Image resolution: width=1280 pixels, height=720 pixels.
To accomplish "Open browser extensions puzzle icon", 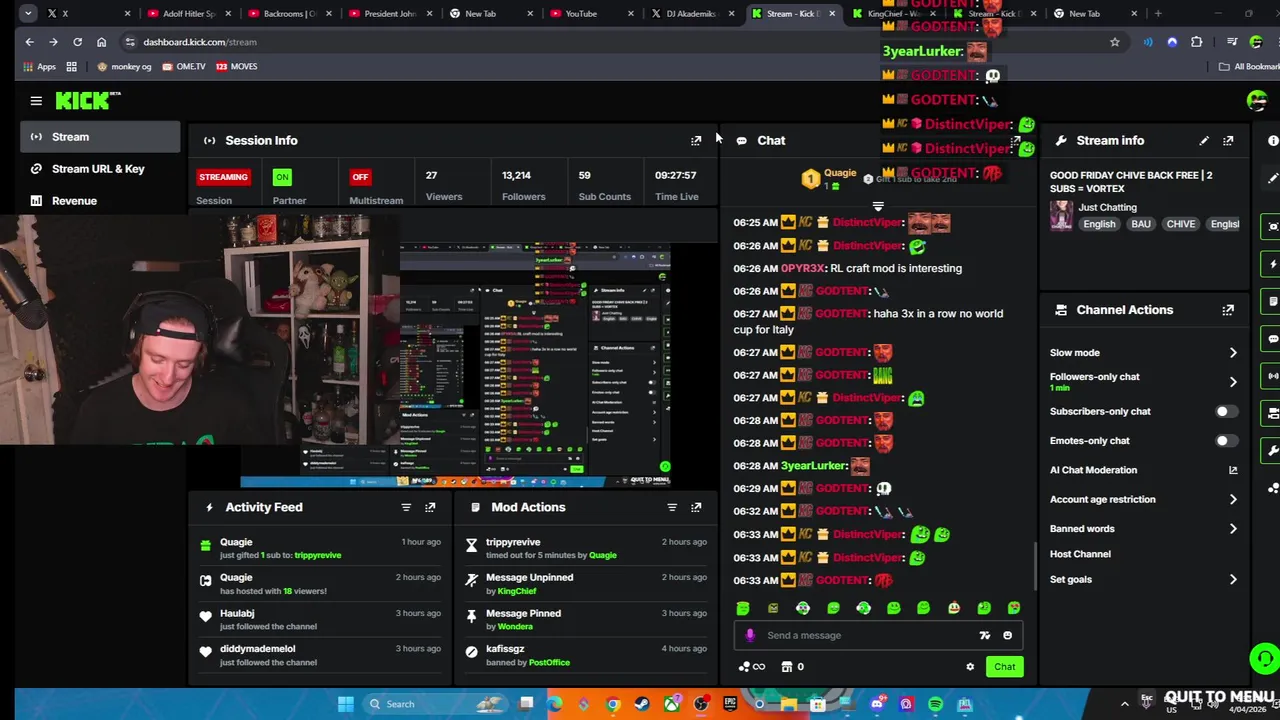I will point(1197,42).
